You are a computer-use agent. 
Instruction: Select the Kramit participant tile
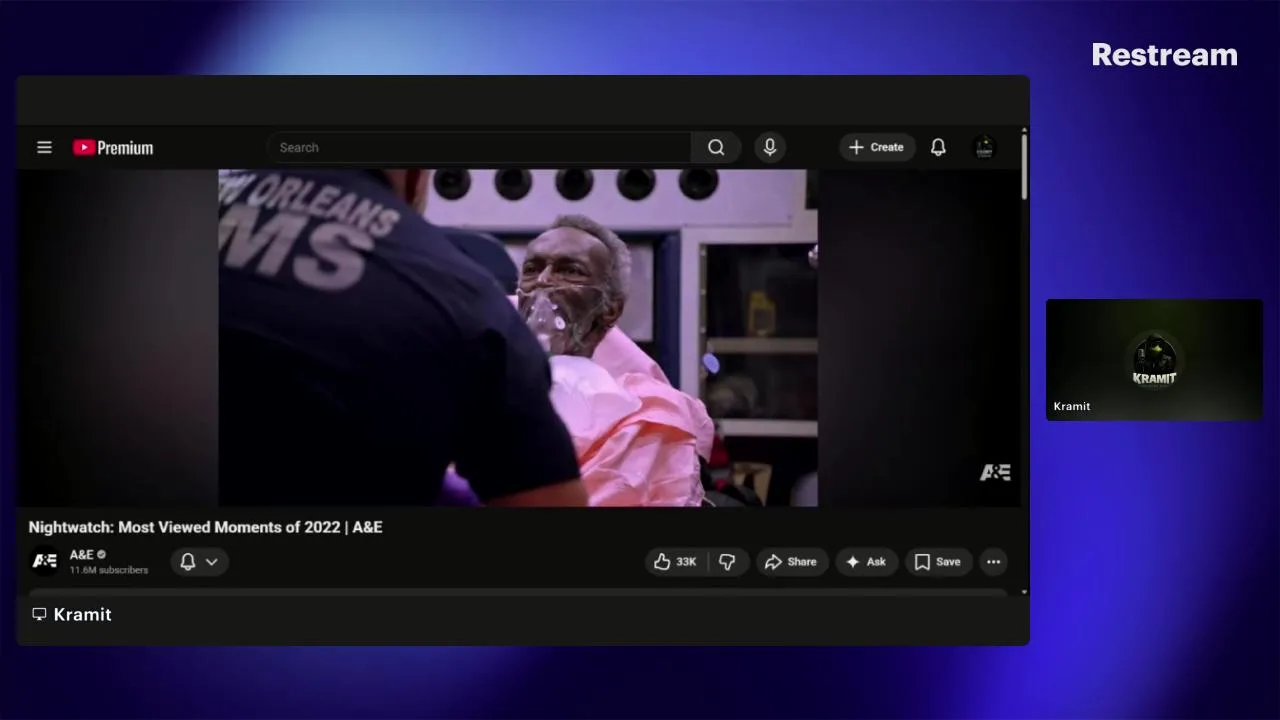[x=1154, y=360]
